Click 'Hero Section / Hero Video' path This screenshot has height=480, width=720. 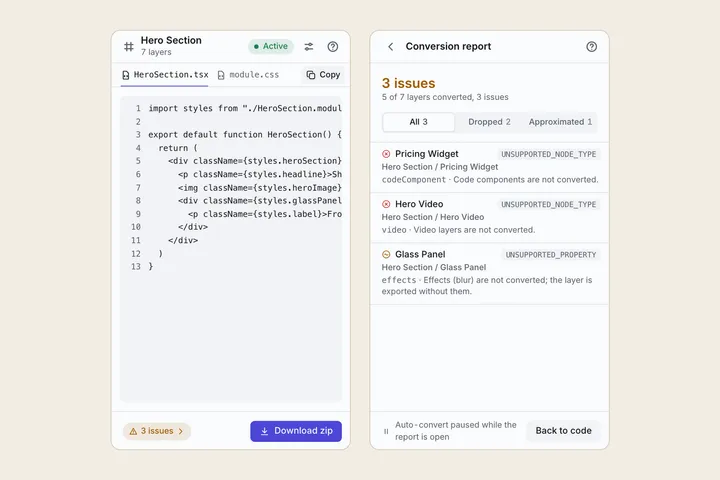click(x=433, y=217)
